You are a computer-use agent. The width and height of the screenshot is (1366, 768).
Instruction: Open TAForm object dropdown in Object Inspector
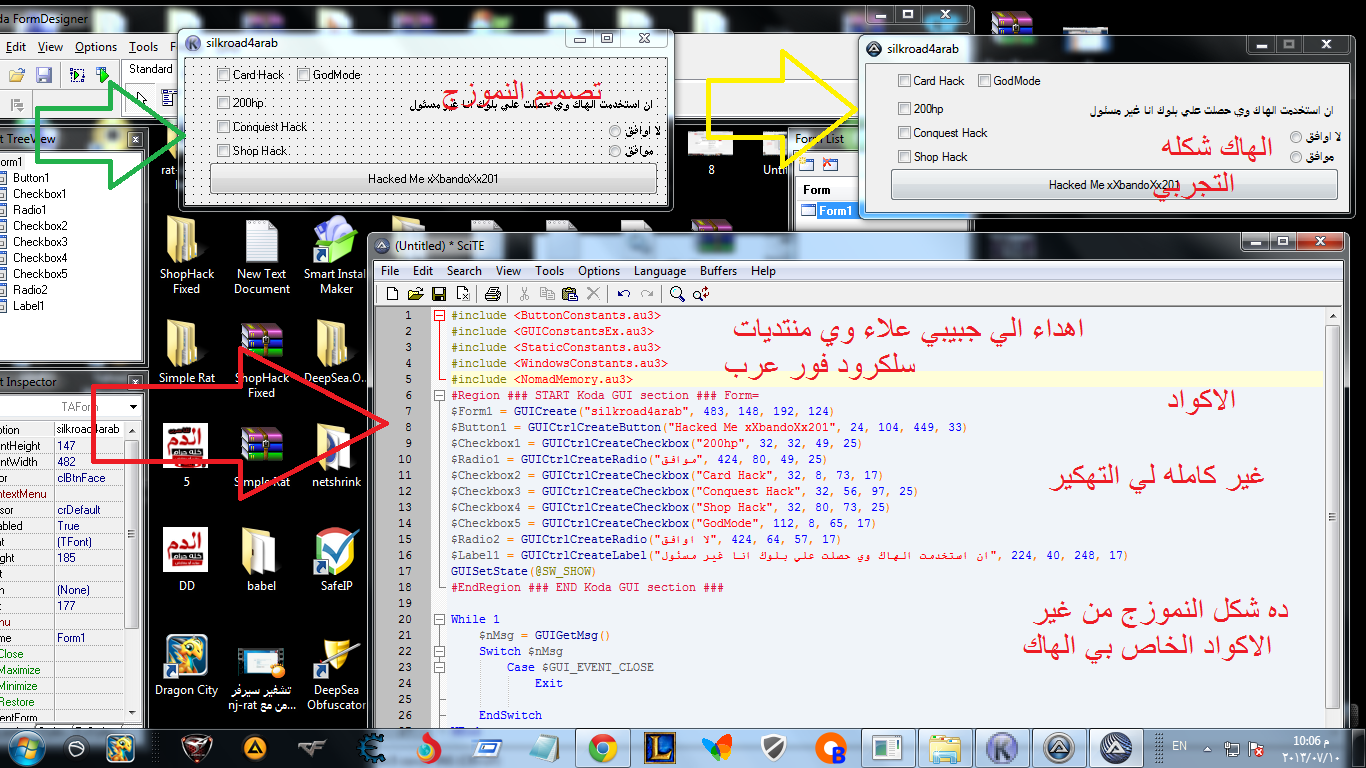click(133, 408)
